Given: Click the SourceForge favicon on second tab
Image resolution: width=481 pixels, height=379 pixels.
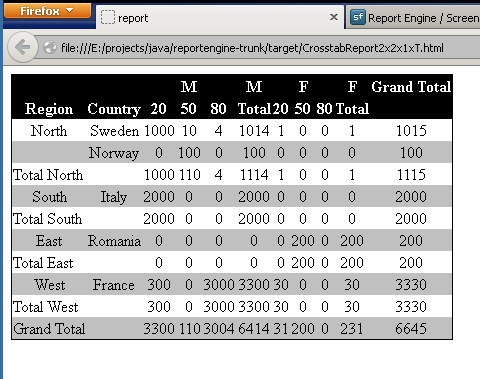Looking at the screenshot, I should pyautogui.click(x=358, y=17).
